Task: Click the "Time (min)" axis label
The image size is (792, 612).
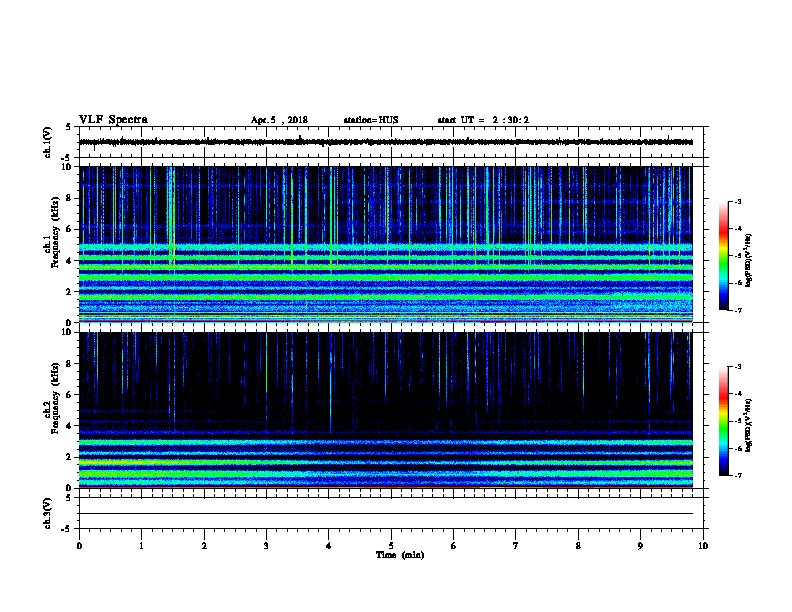Action: point(400,555)
